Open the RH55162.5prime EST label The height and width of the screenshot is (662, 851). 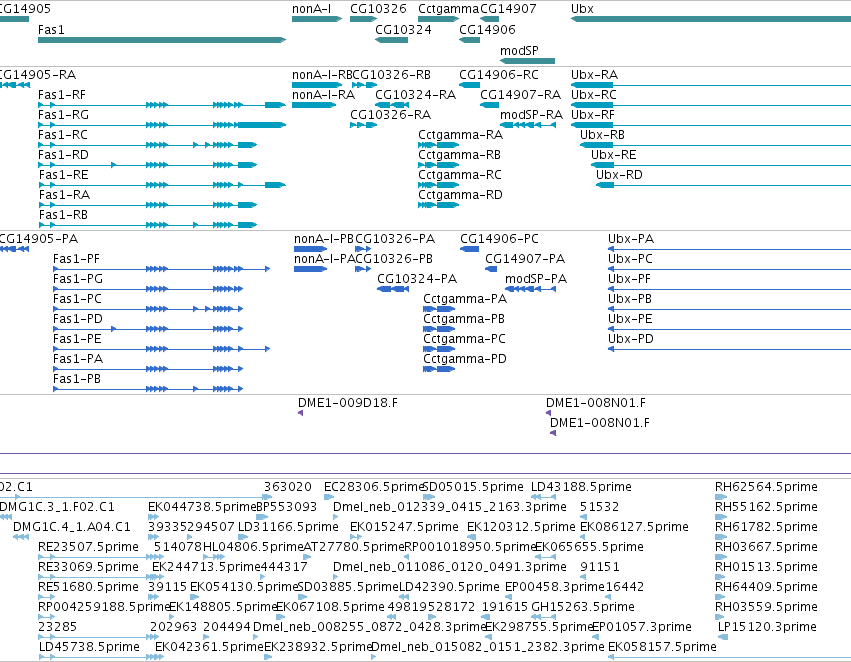point(766,507)
